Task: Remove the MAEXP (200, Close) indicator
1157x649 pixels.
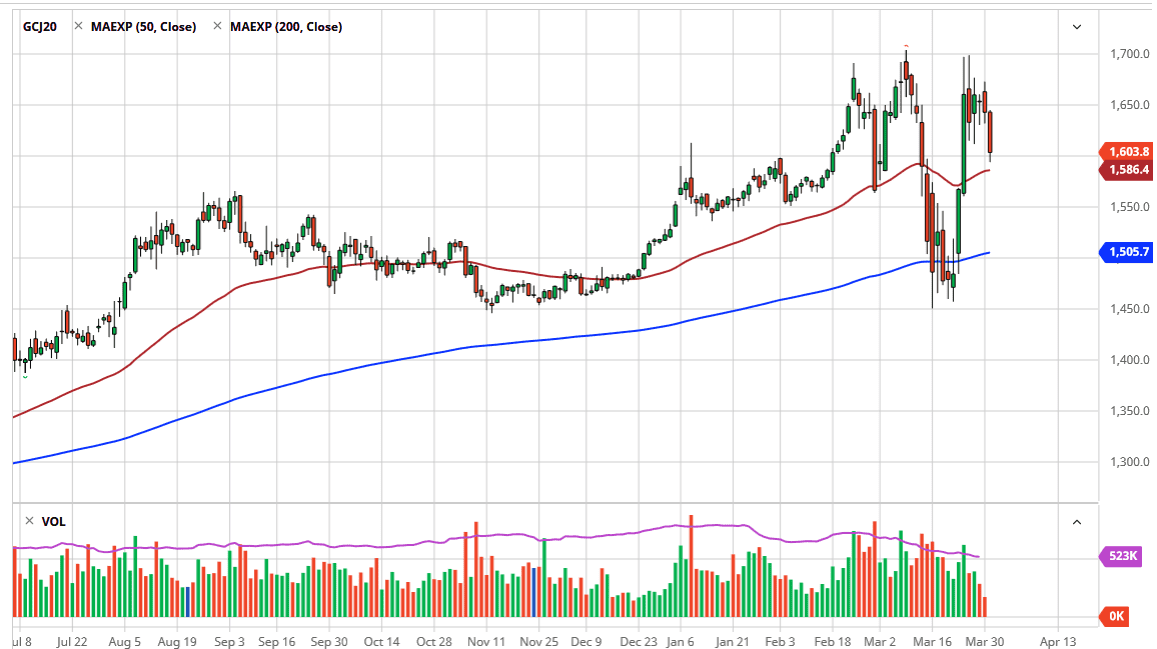Action: [x=217, y=26]
